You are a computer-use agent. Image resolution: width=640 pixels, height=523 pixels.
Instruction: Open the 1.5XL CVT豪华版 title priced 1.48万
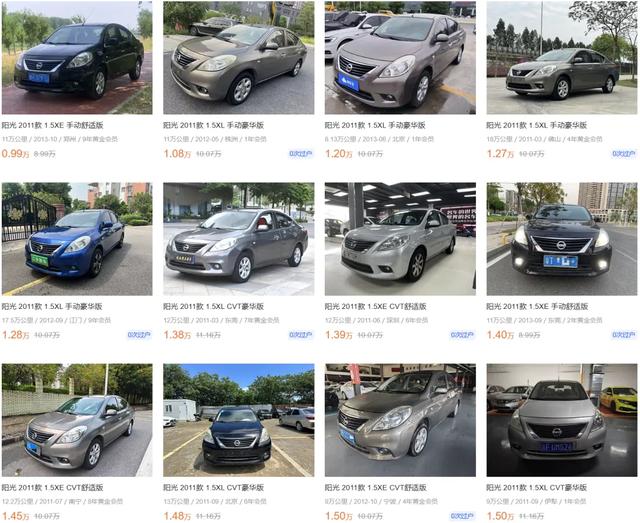pyautogui.click(x=214, y=488)
